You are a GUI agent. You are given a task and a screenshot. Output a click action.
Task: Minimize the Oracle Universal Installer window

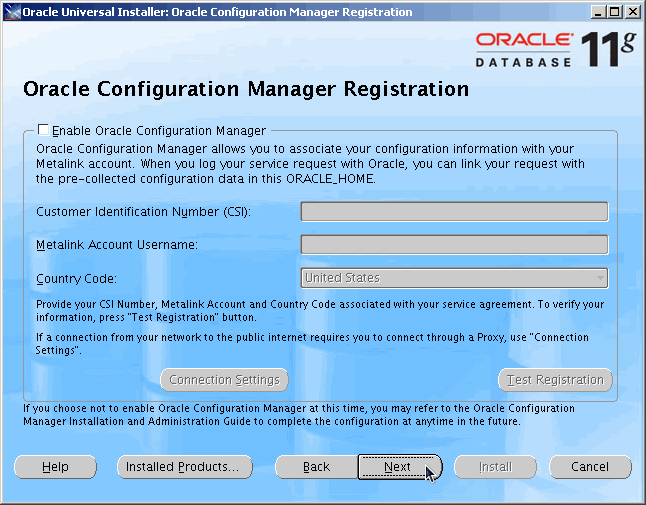click(x=598, y=12)
